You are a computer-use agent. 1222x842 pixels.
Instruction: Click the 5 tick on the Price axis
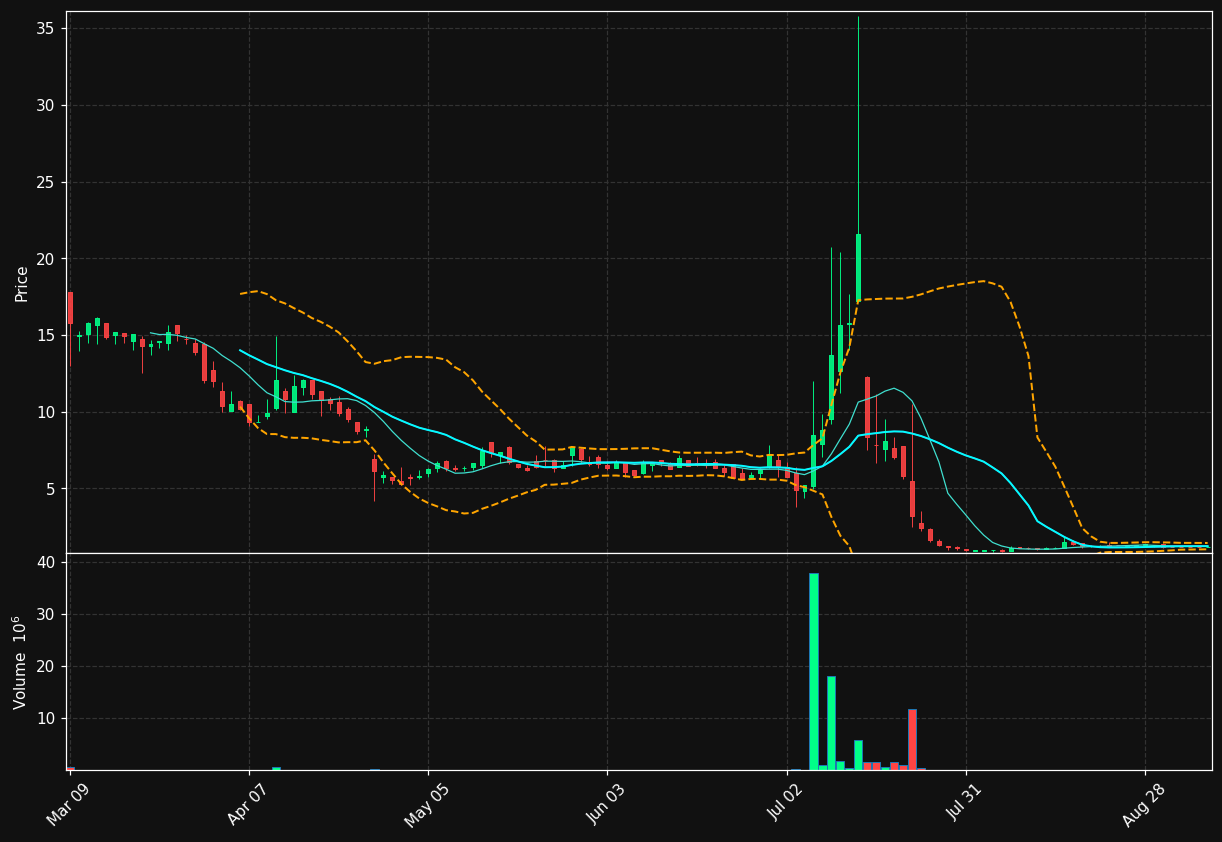tap(52, 489)
